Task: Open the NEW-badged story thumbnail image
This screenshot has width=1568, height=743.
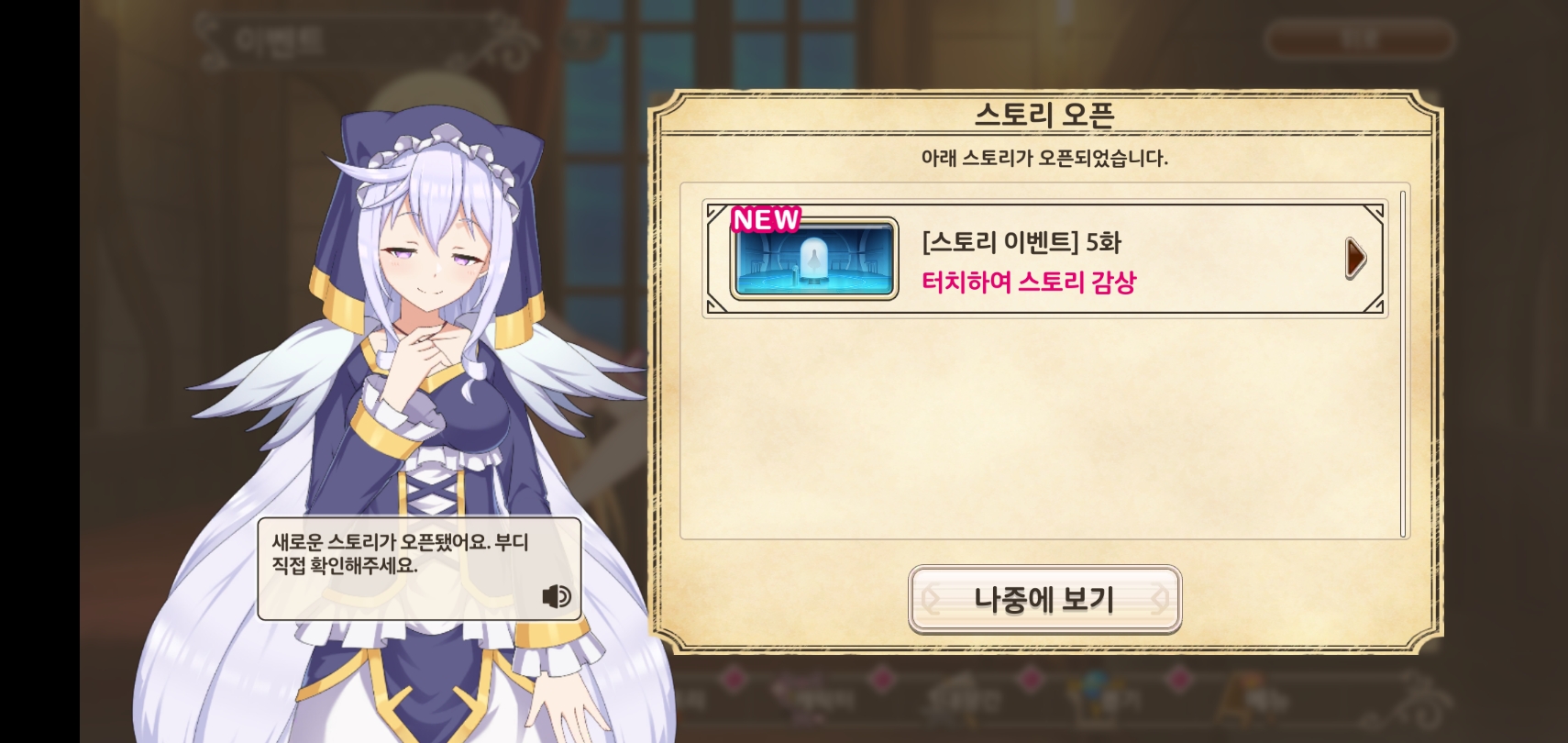Action: click(813, 259)
